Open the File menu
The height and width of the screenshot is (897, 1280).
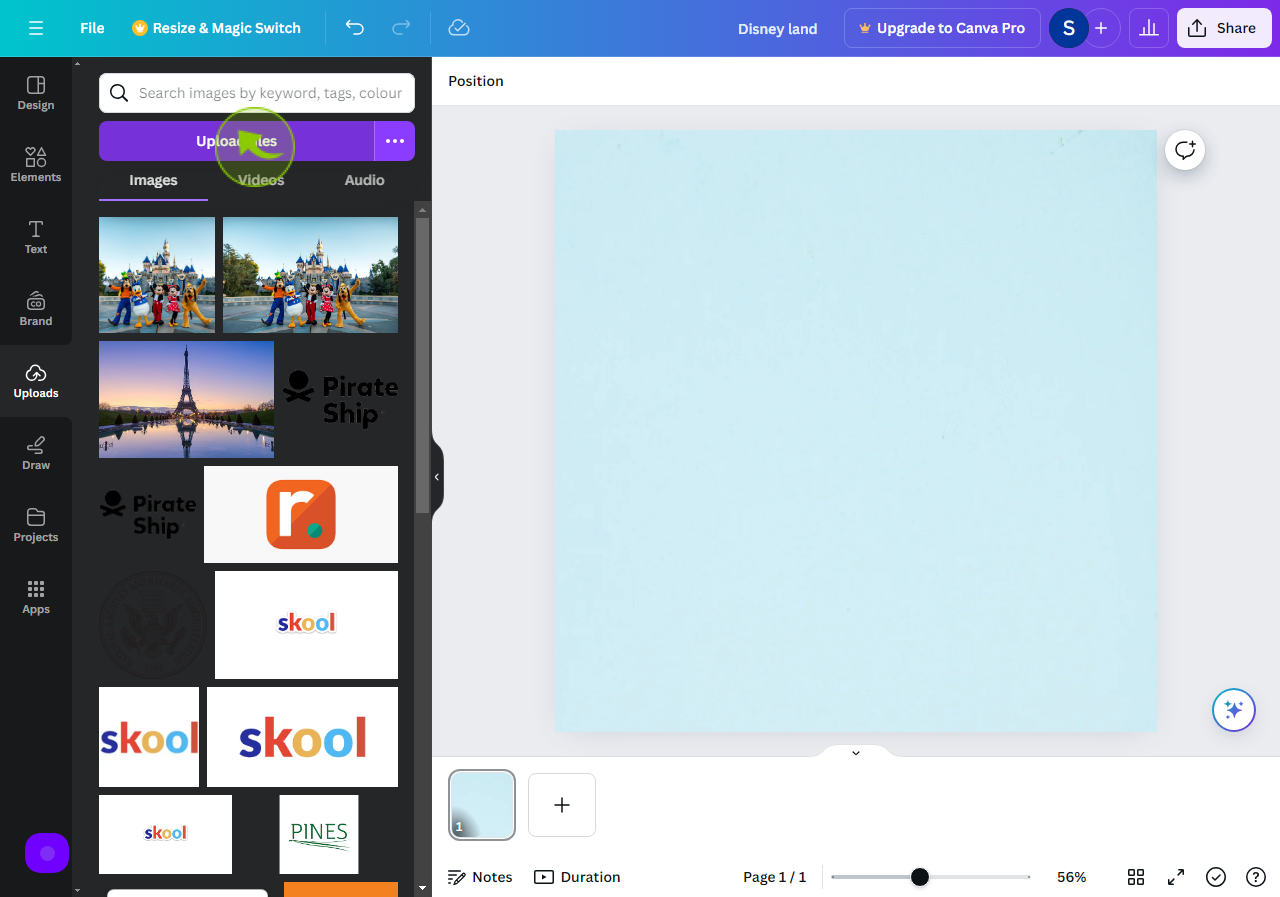click(92, 28)
